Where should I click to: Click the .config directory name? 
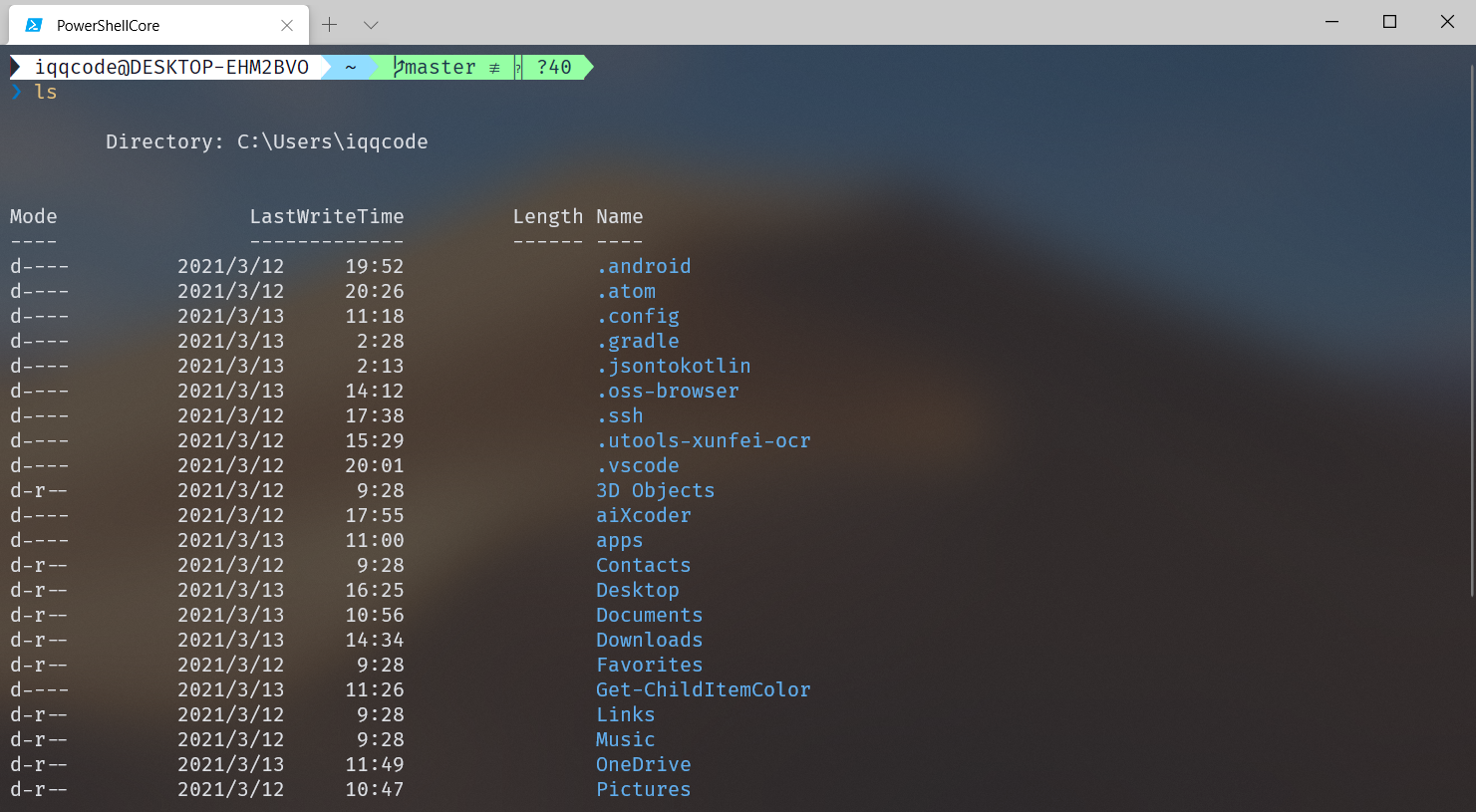point(638,316)
